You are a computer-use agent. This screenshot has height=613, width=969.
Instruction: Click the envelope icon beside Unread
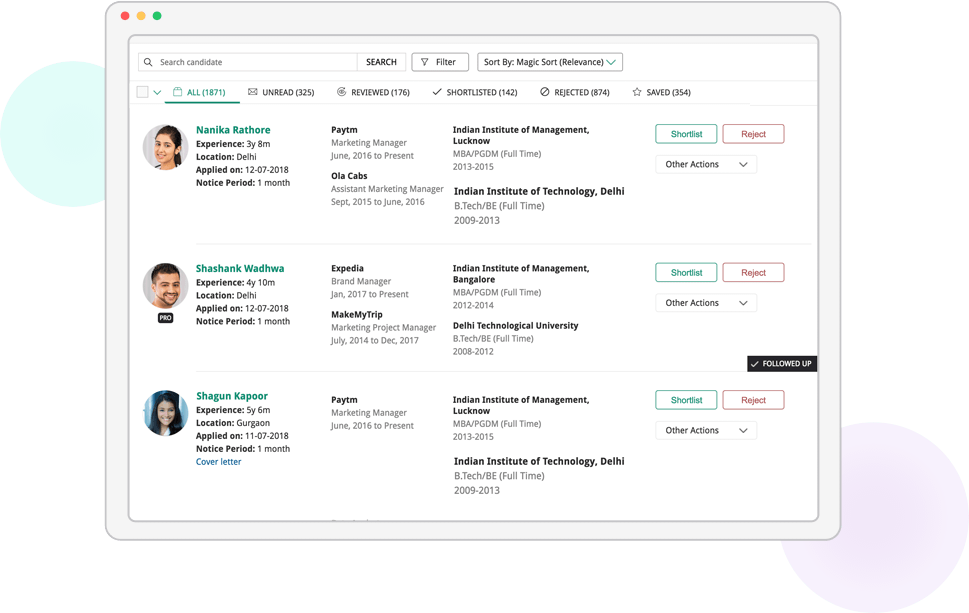point(253,92)
